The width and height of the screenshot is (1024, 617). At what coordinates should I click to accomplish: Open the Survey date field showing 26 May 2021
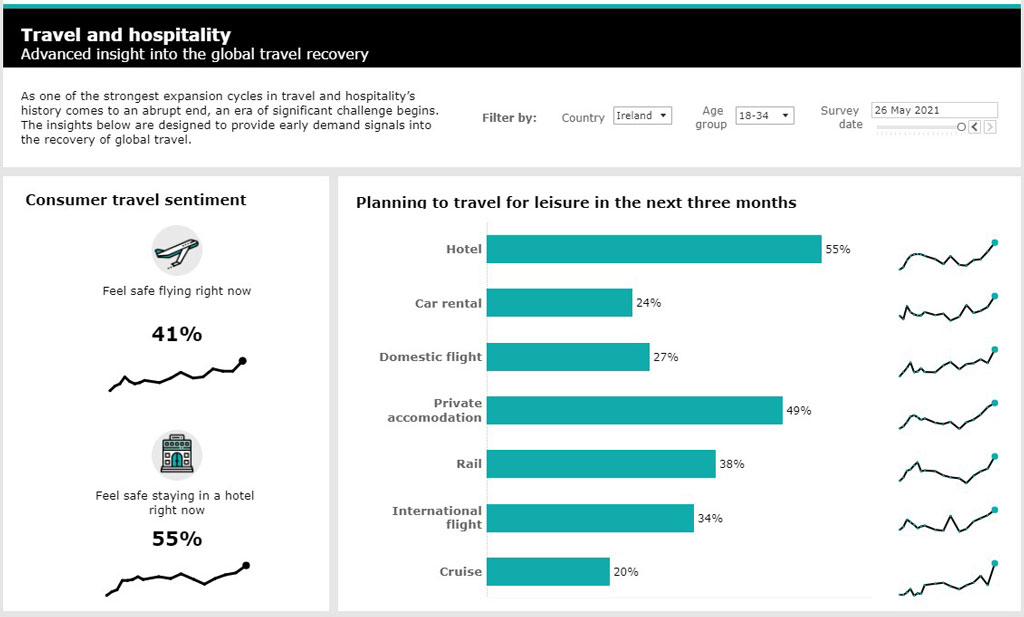tap(933, 110)
